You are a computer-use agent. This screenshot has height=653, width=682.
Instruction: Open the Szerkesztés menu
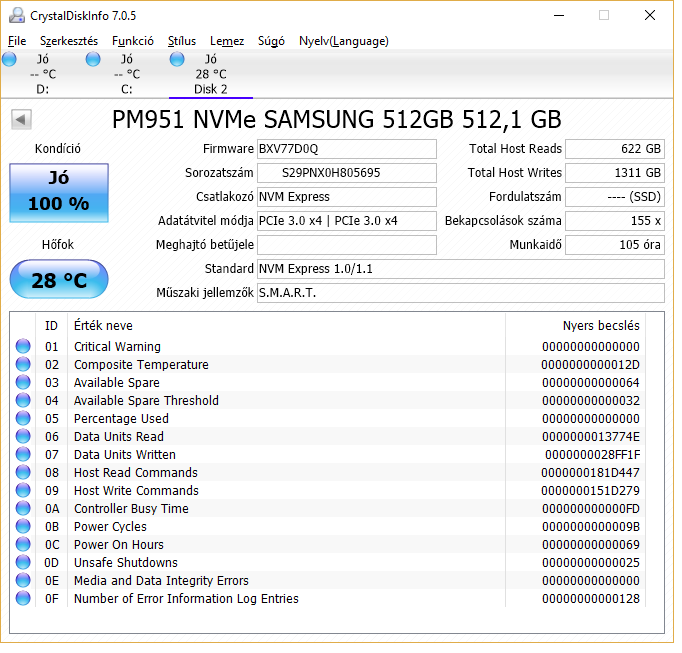69,41
